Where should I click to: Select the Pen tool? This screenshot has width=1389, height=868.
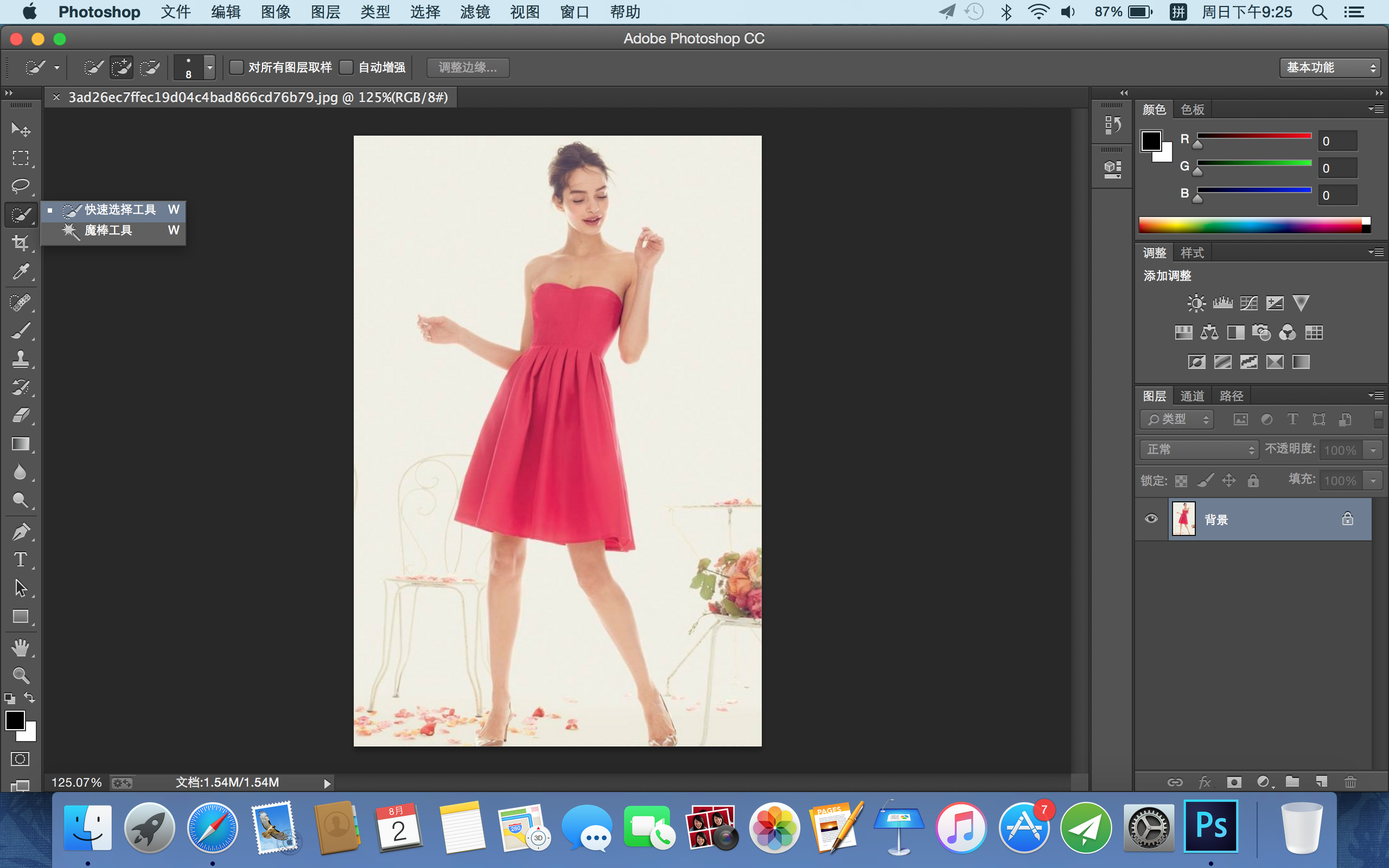coord(21,532)
